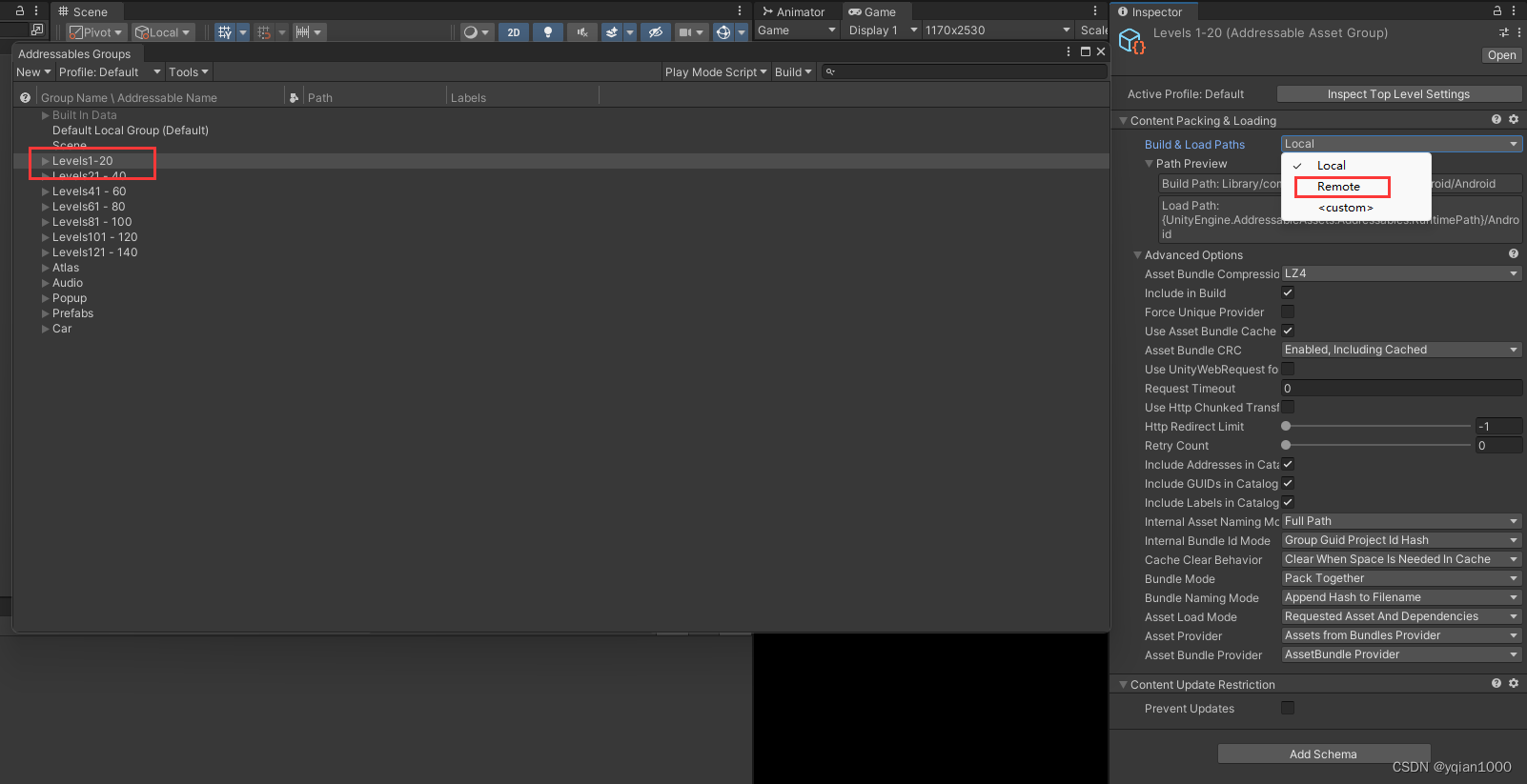Open Inspector panel kebab menu
This screenshot has width=1527, height=784.
pyautogui.click(x=1514, y=10)
